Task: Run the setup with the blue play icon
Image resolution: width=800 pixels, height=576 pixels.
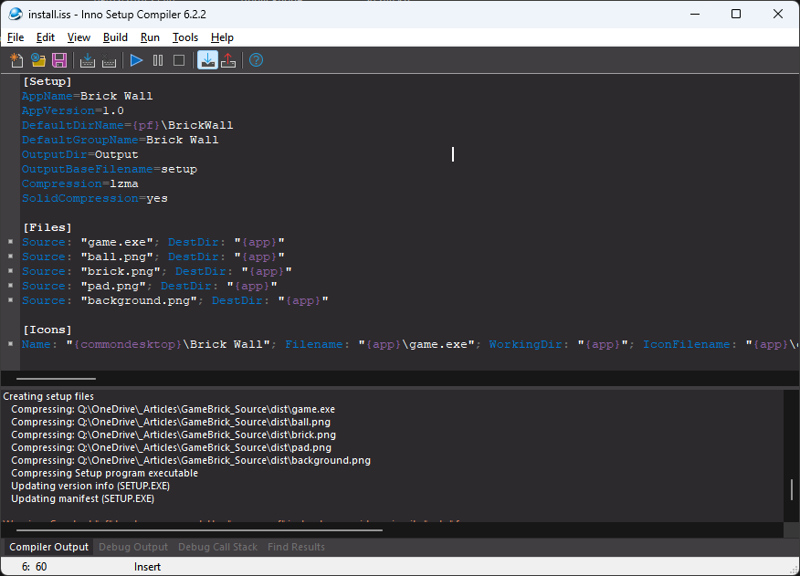Action: [136, 61]
